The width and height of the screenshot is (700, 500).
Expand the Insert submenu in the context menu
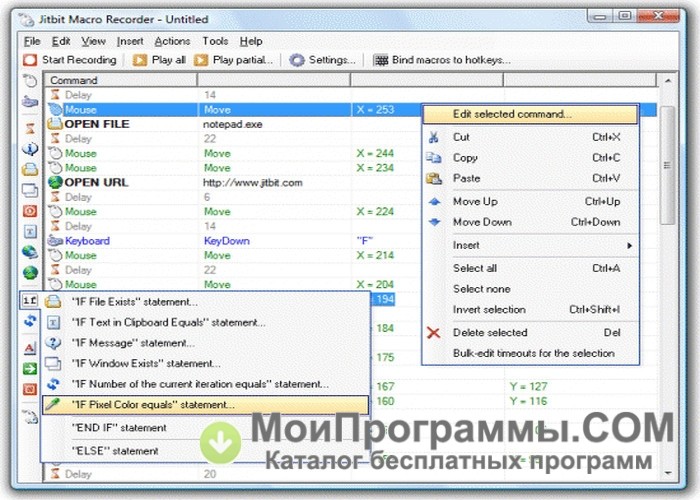tap(530, 245)
